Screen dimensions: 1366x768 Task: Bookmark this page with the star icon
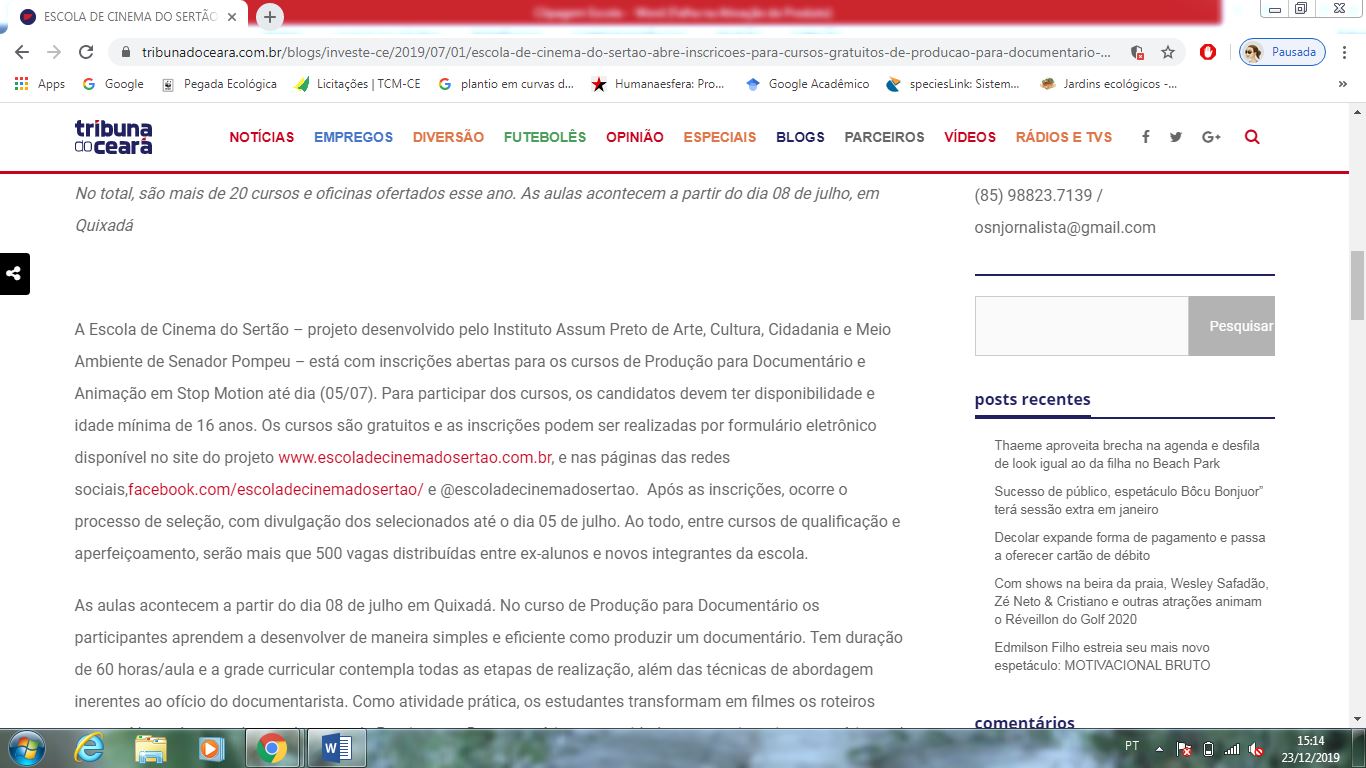[x=1167, y=52]
